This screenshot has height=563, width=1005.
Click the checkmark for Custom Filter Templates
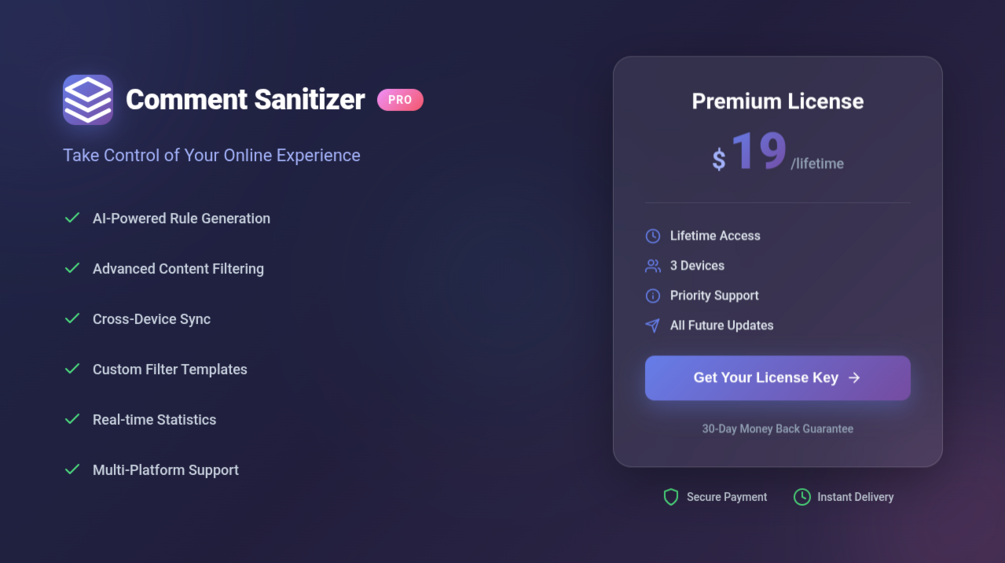(72, 369)
